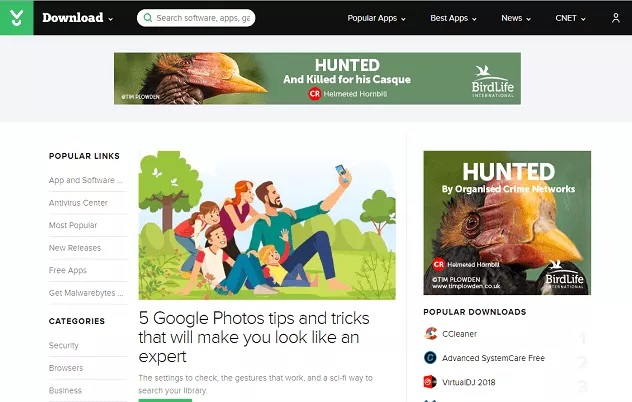Focus the search software input field
The width and height of the screenshot is (632, 402).
coord(196,18)
